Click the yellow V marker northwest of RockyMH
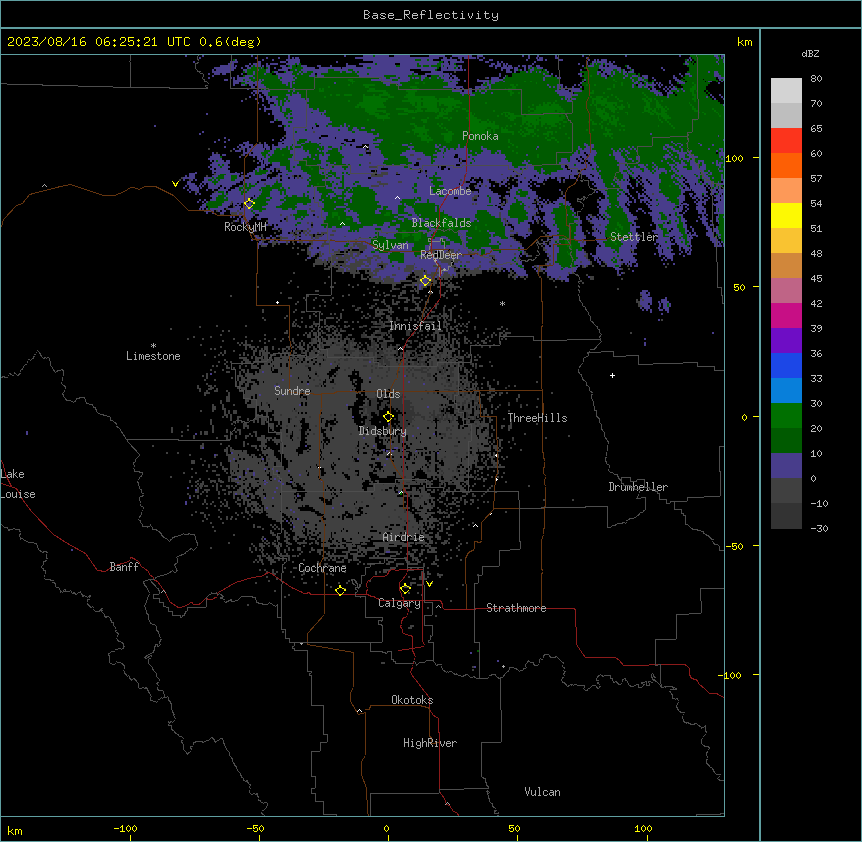 click(x=175, y=184)
